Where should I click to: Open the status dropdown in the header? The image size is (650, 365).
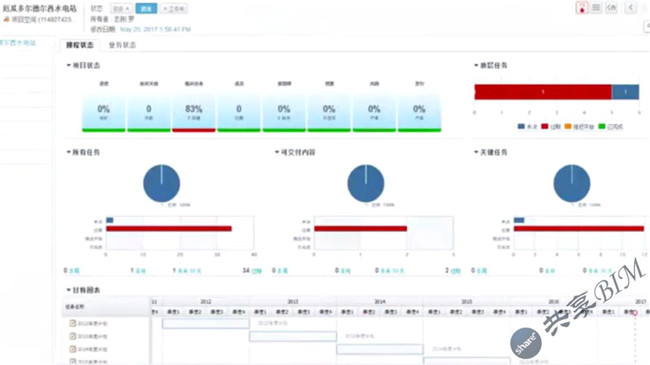coord(121,8)
